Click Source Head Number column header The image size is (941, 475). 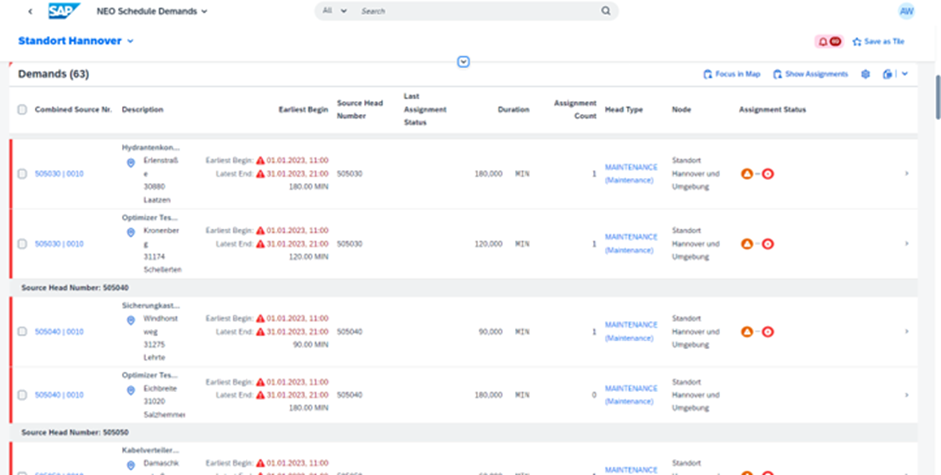pyautogui.click(x=359, y=109)
